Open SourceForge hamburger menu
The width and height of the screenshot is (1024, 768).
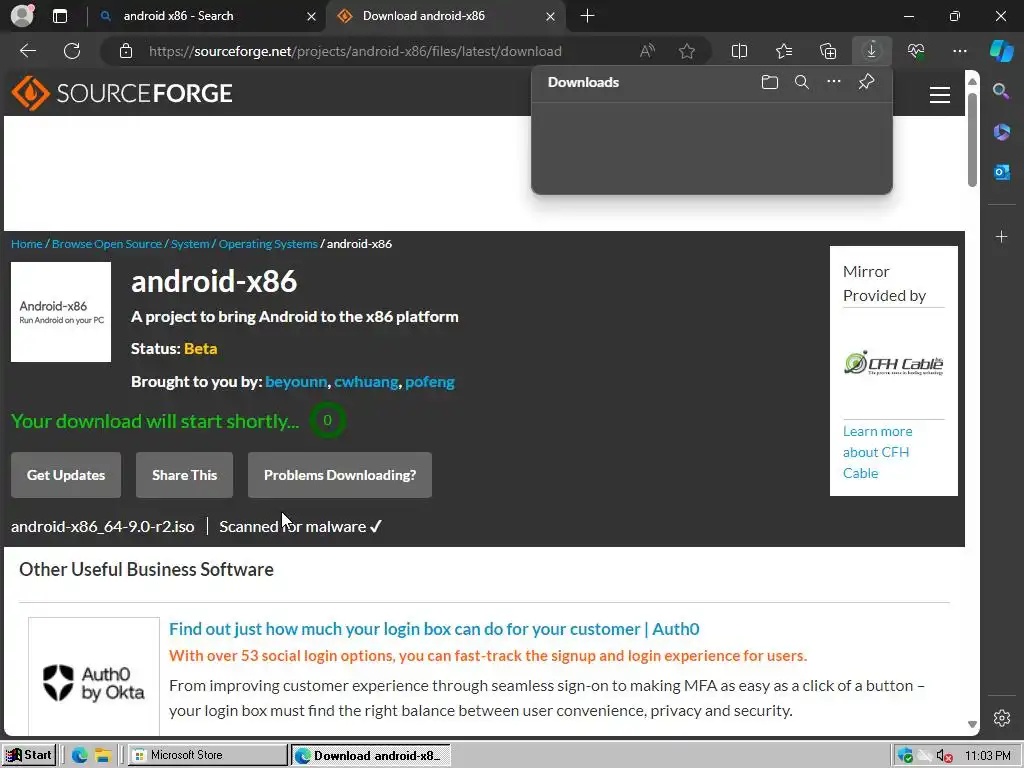pos(940,95)
